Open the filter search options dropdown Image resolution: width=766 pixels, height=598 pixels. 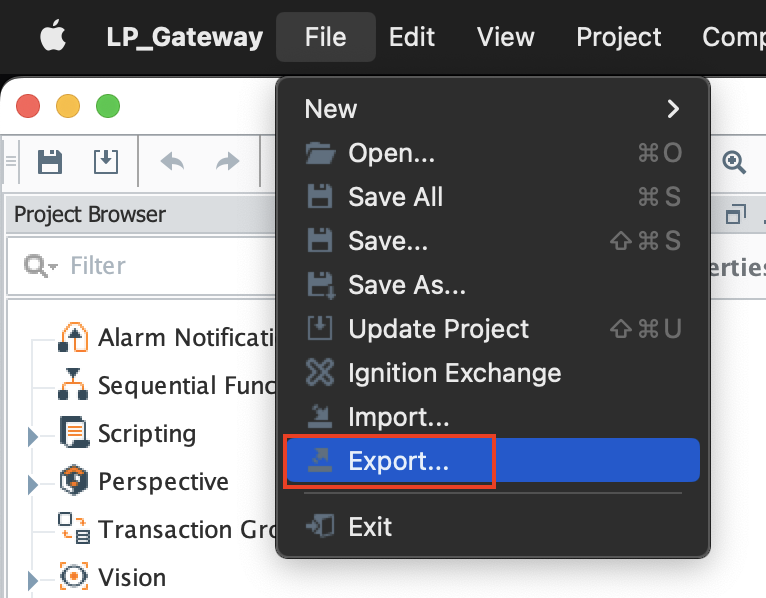[41, 266]
